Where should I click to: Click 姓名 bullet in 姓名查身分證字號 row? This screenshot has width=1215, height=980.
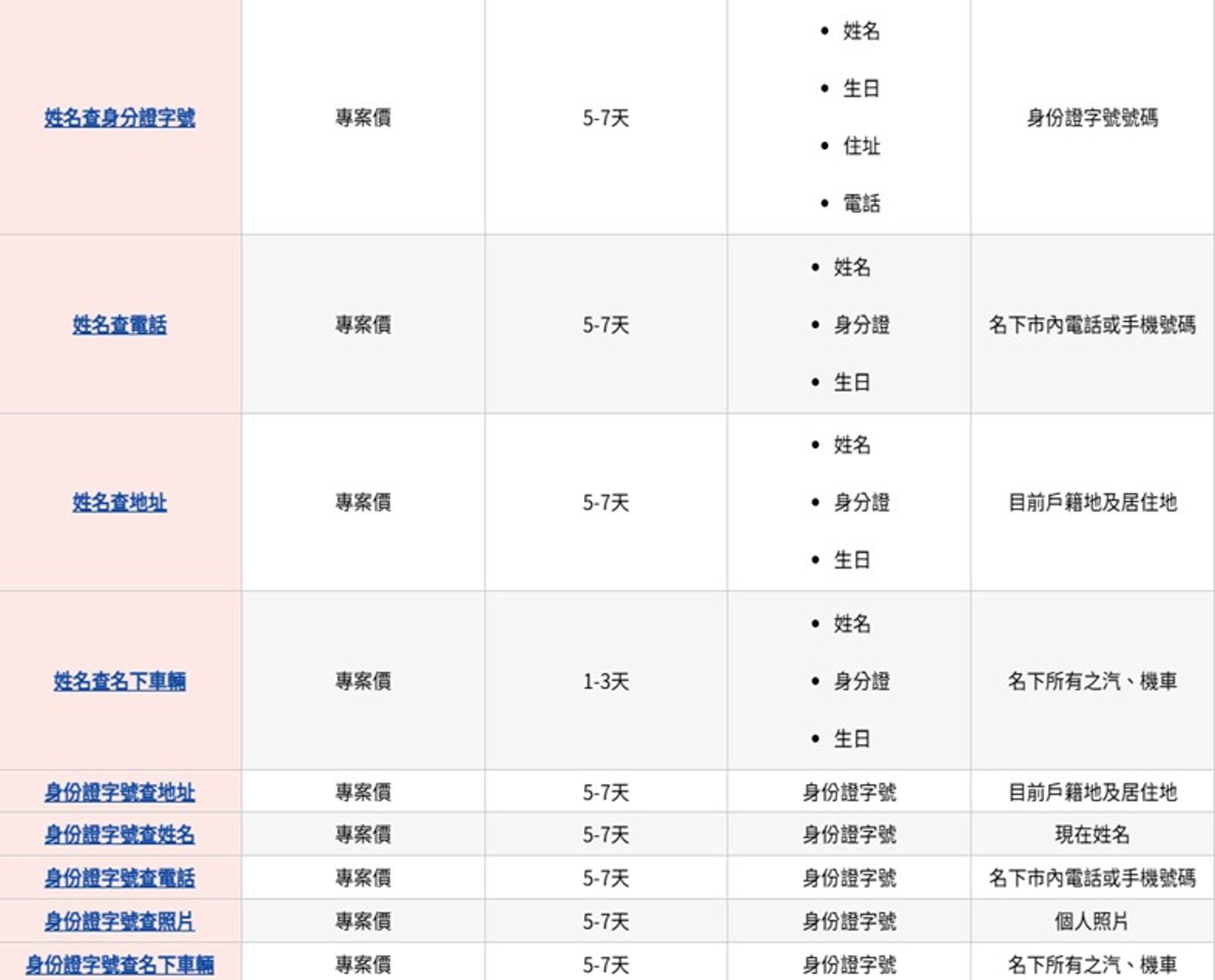pos(861,31)
